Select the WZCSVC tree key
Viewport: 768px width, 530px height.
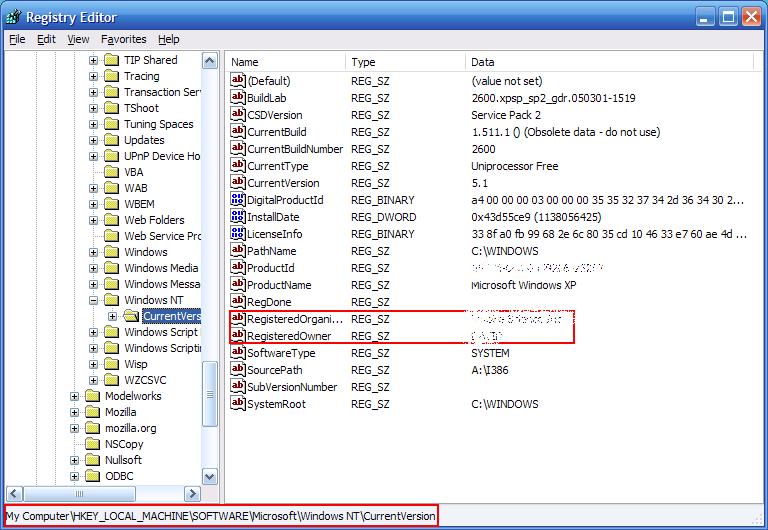point(145,380)
